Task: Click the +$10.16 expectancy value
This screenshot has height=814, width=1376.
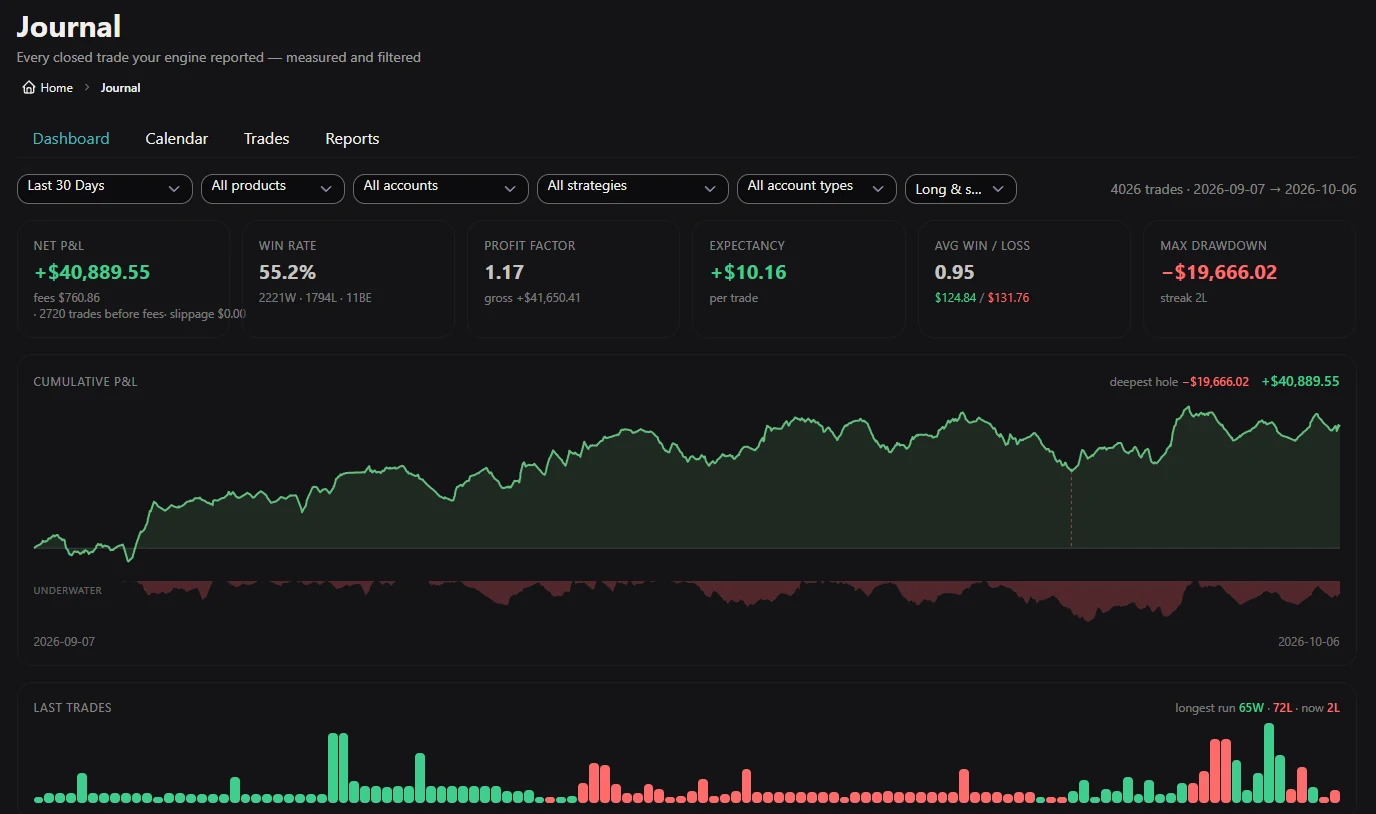Action: pyautogui.click(x=748, y=272)
